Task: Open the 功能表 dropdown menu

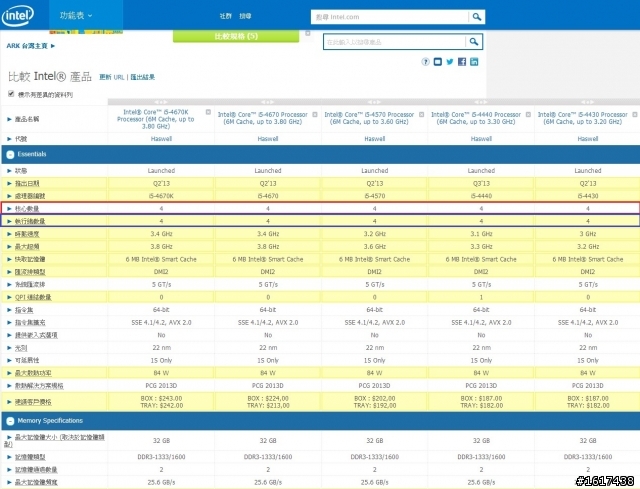Action: pos(76,16)
